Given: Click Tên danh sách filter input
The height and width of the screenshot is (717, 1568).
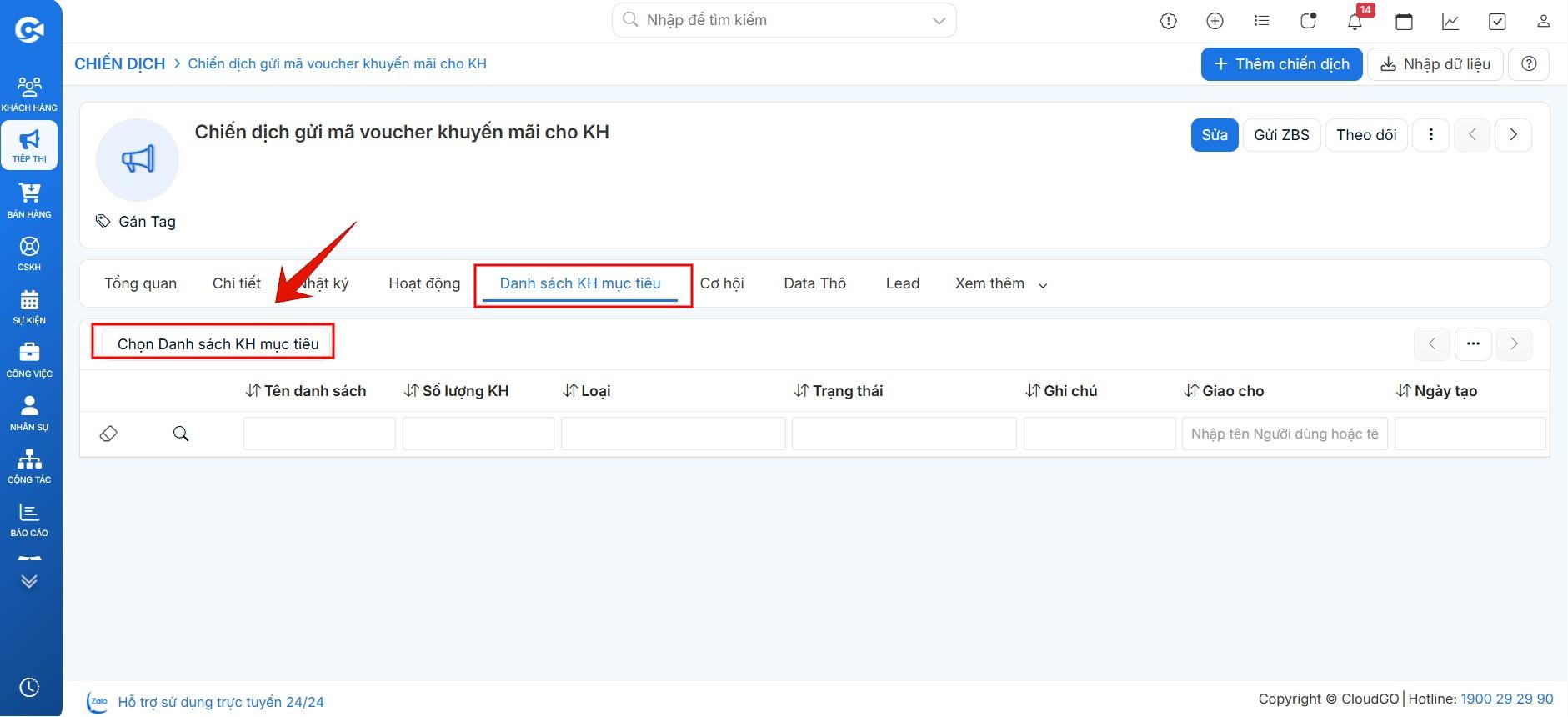Looking at the screenshot, I should (319, 434).
